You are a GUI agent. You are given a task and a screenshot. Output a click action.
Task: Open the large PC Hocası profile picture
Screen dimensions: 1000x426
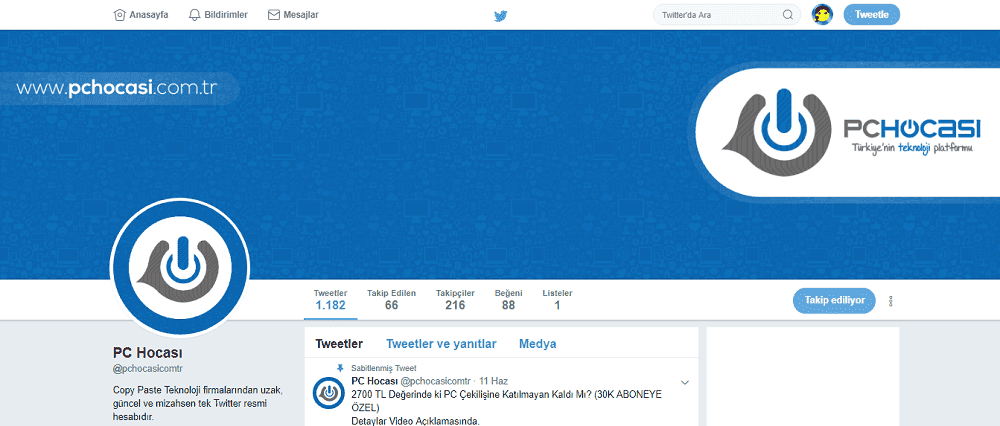click(179, 267)
